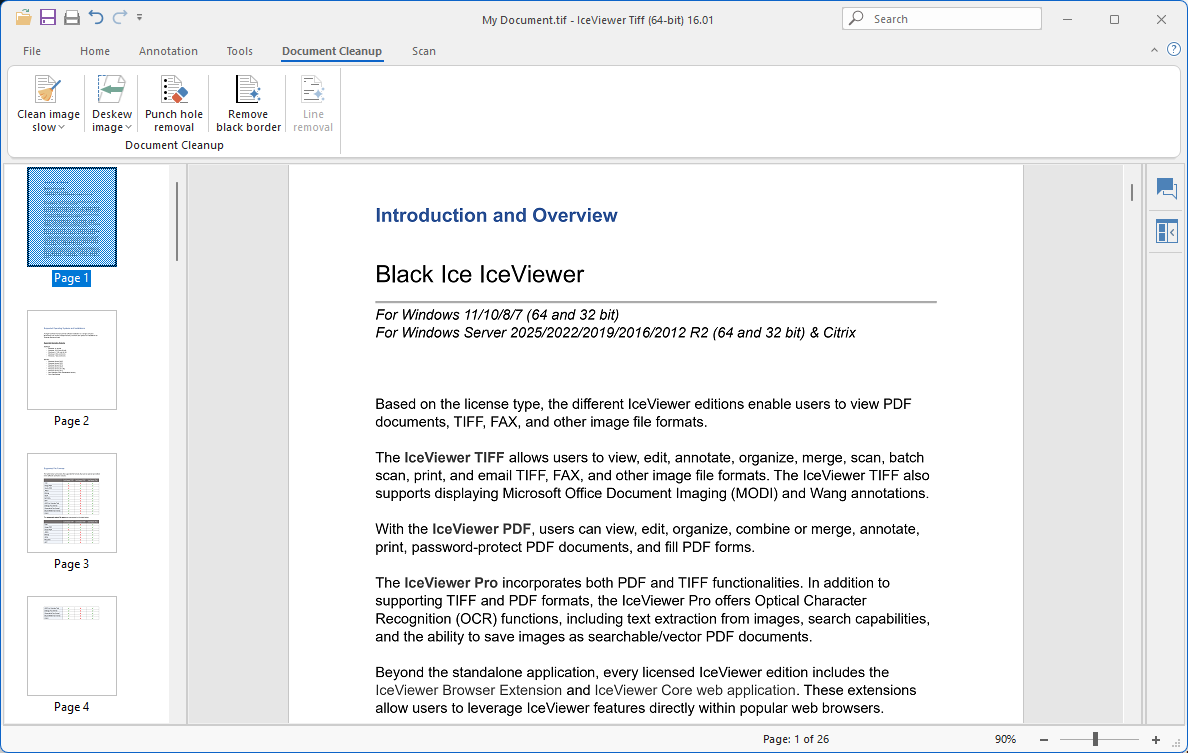Screen dimensions: 1188x753
Task: Click the Clean image slow icon
Action: click(x=48, y=90)
